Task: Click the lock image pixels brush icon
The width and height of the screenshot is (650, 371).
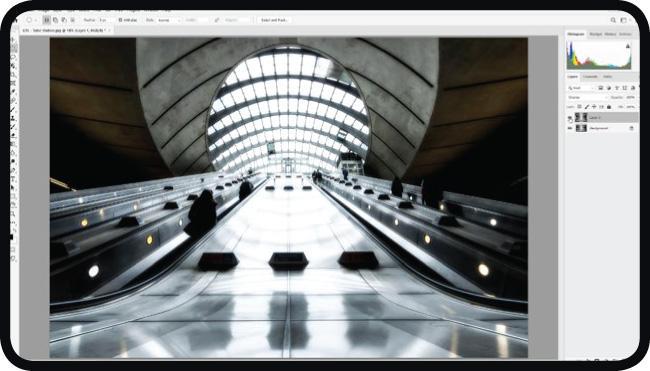Action: [587, 107]
